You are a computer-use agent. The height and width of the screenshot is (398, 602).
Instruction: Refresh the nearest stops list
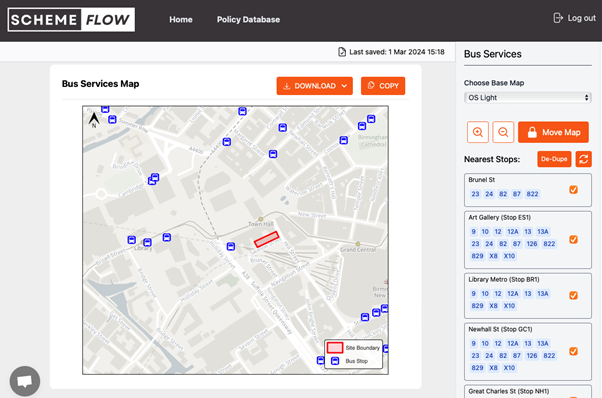(584, 159)
